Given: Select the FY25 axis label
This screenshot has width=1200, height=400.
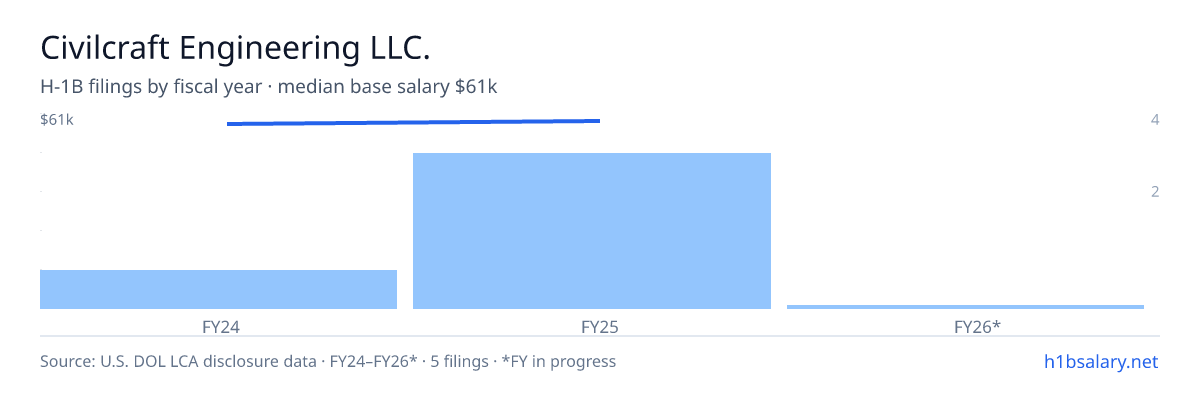Looking at the screenshot, I should pos(592,326).
